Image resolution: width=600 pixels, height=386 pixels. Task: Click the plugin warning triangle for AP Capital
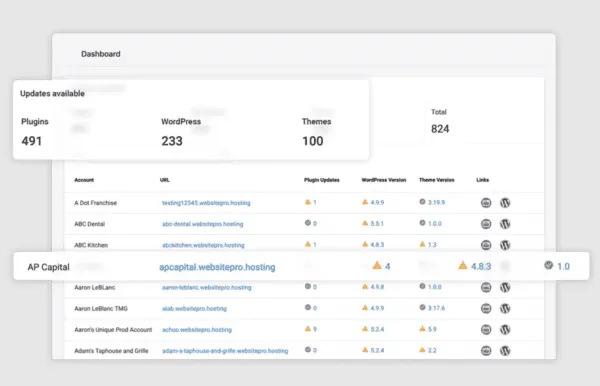tap(377, 265)
